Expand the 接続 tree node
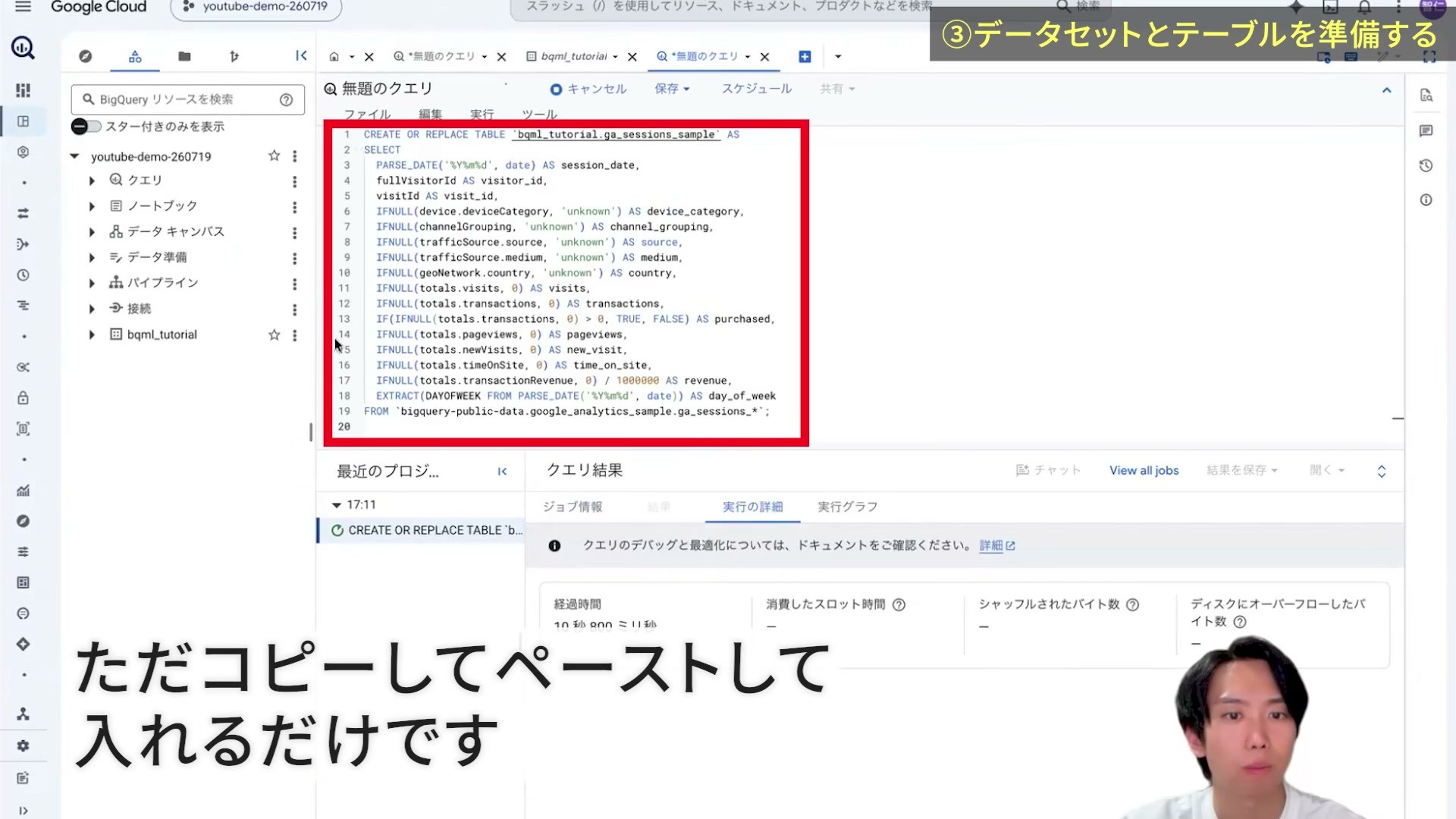The width and height of the screenshot is (1456, 819). pyautogui.click(x=92, y=309)
